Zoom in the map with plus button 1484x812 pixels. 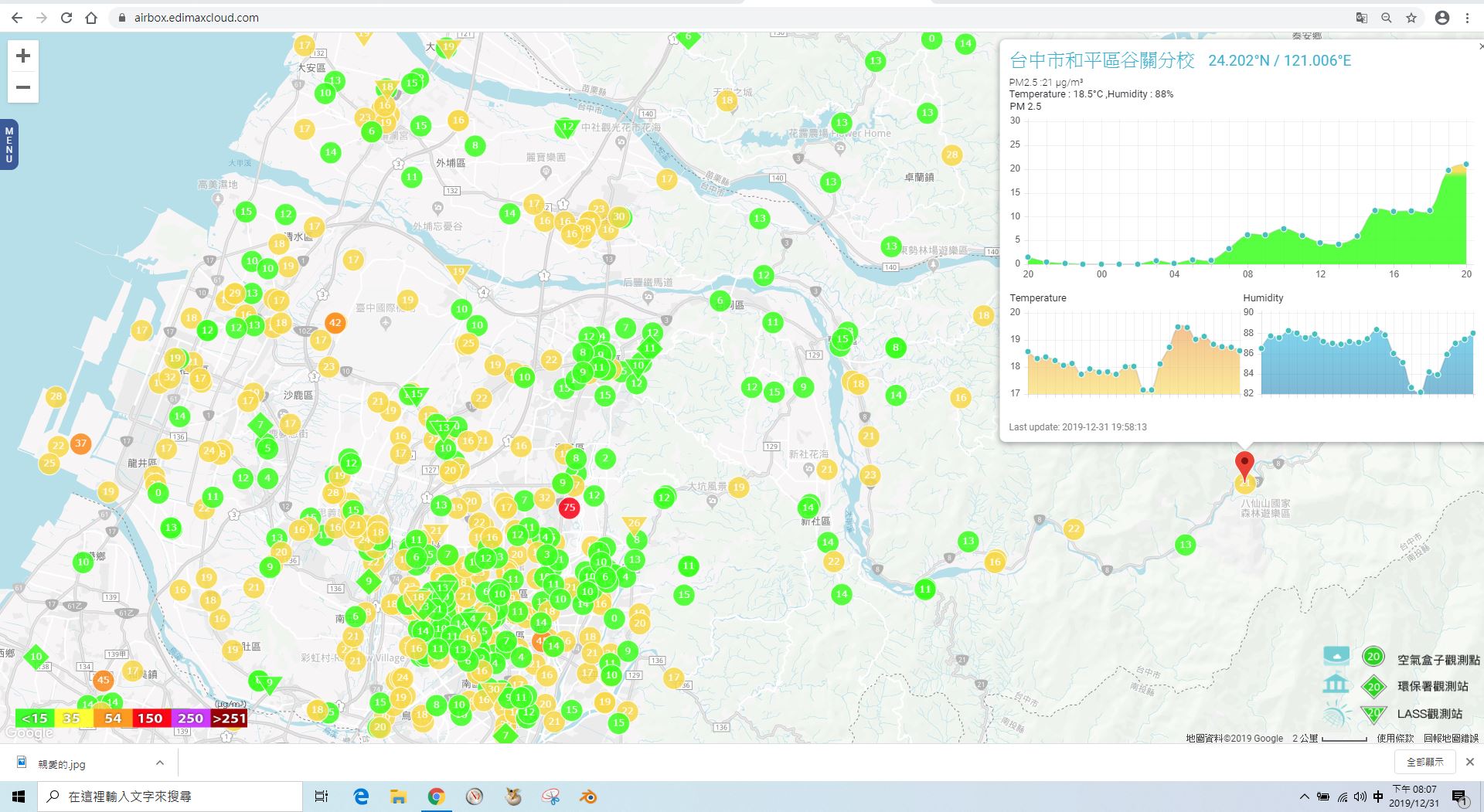tap(23, 56)
